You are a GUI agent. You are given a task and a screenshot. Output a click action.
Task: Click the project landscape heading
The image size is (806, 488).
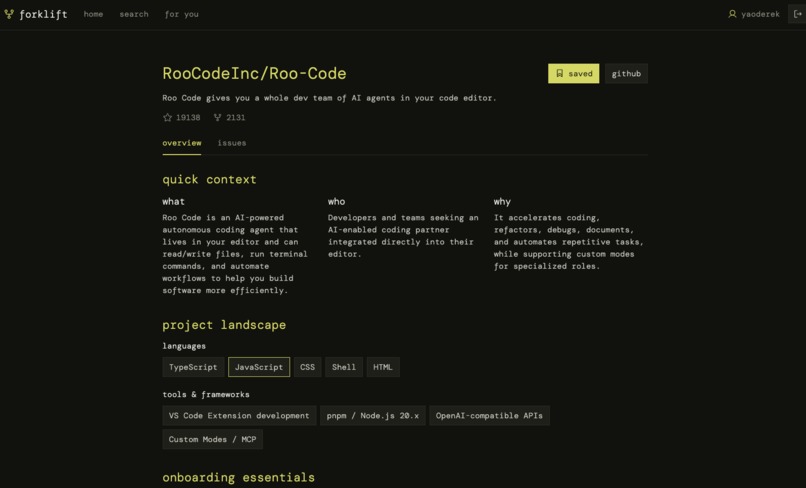point(224,325)
